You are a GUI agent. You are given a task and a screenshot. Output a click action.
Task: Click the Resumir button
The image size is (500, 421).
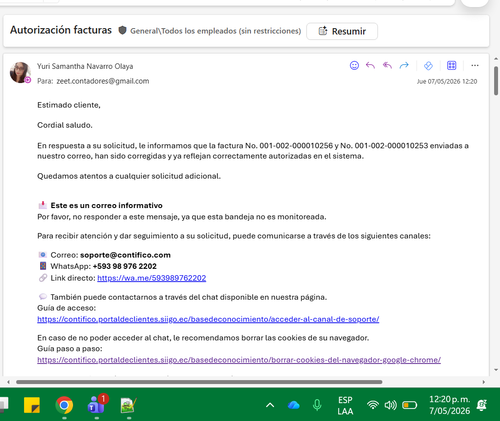[342, 31]
